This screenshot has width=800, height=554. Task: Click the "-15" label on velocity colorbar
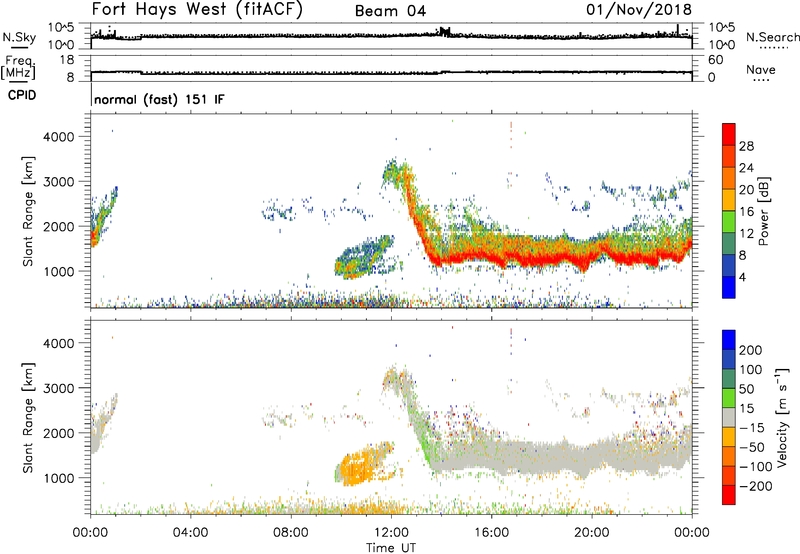coord(751,427)
